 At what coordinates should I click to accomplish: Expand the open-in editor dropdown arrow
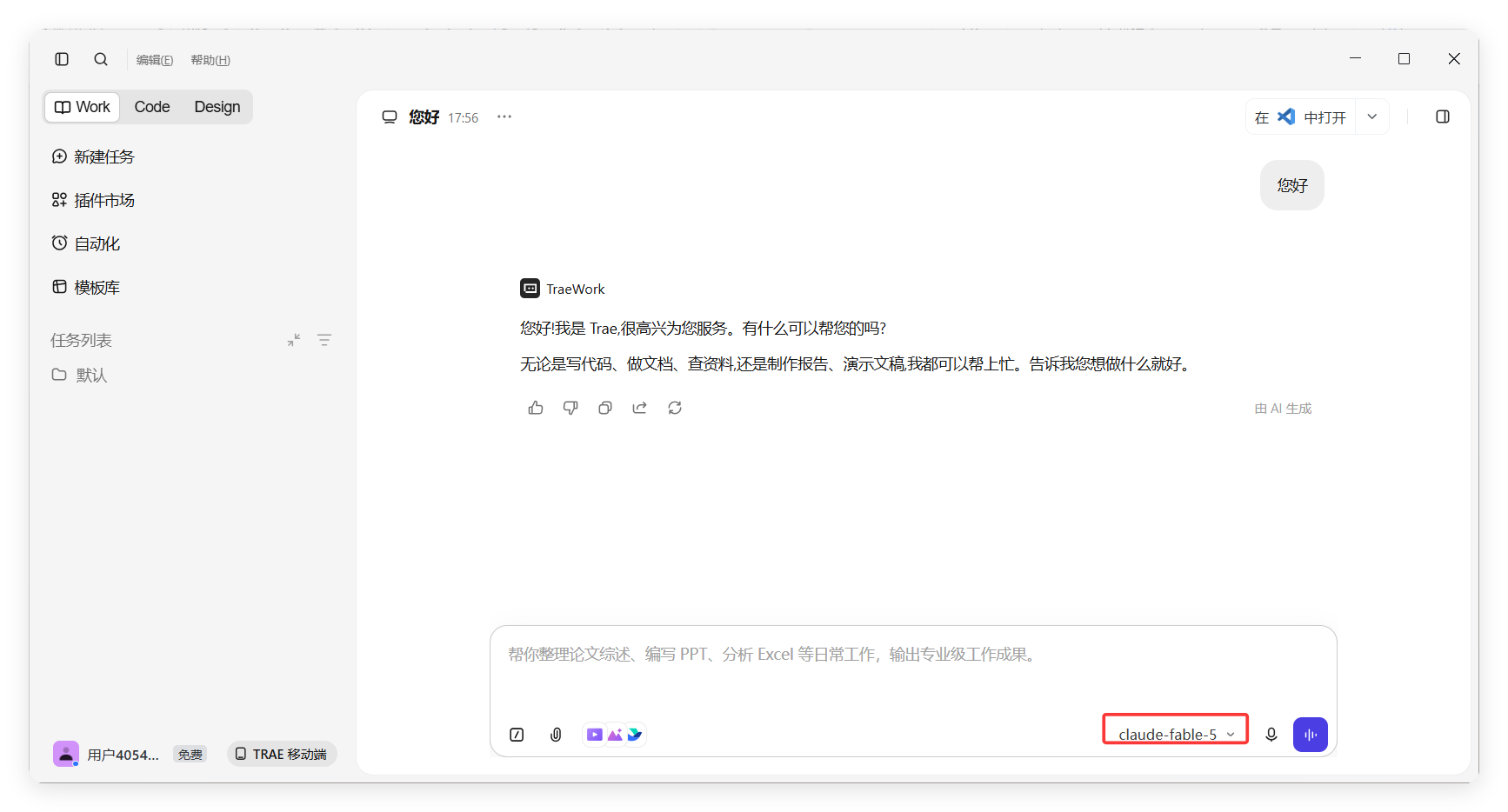(x=1372, y=116)
